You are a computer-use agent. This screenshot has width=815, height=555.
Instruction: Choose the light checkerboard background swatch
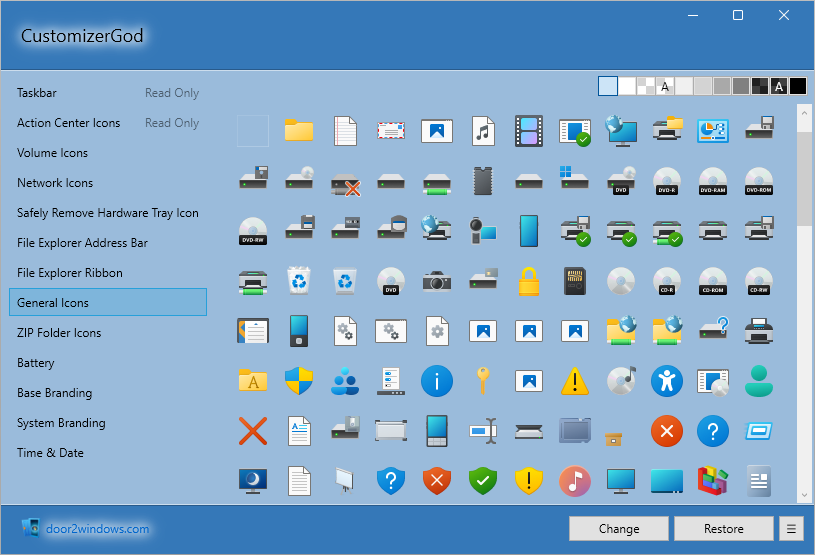[x=646, y=86]
